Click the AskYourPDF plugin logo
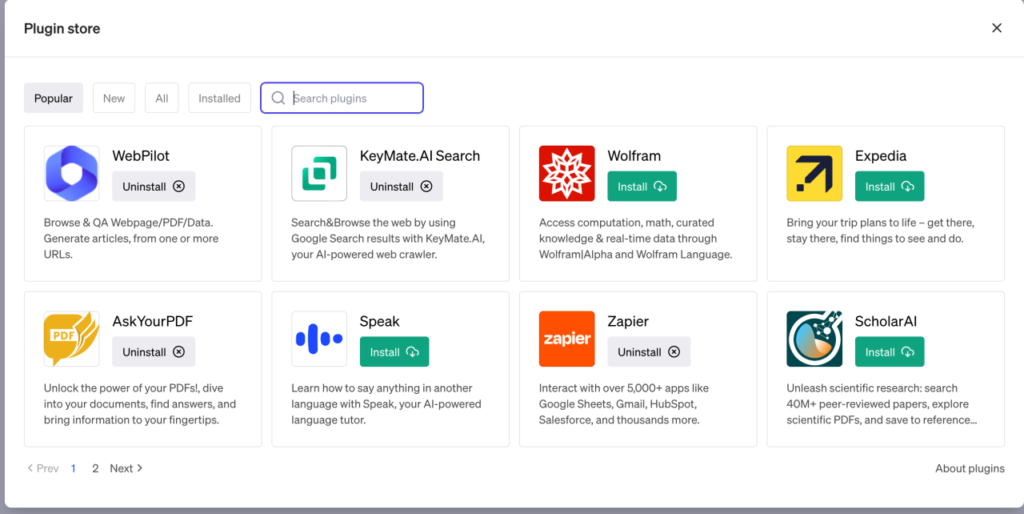This screenshot has height=514, width=1024. [x=72, y=339]
